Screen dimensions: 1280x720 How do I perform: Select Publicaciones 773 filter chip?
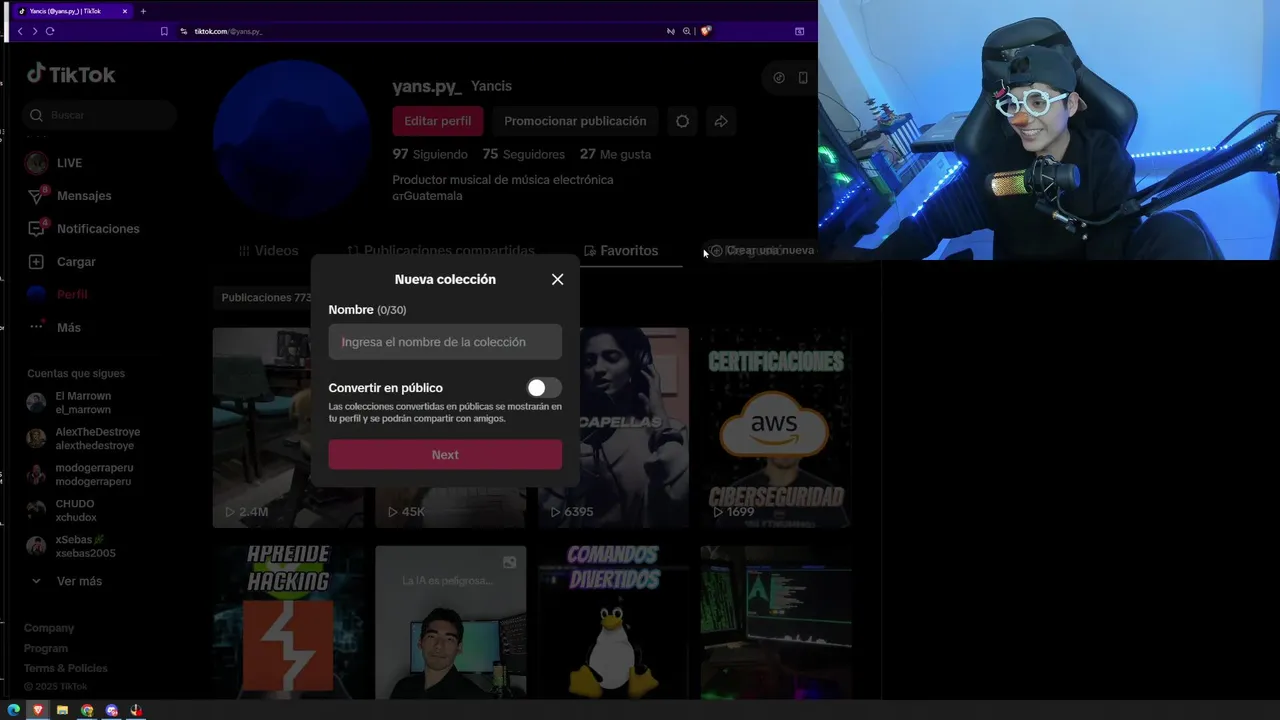(x=266, y=298)
